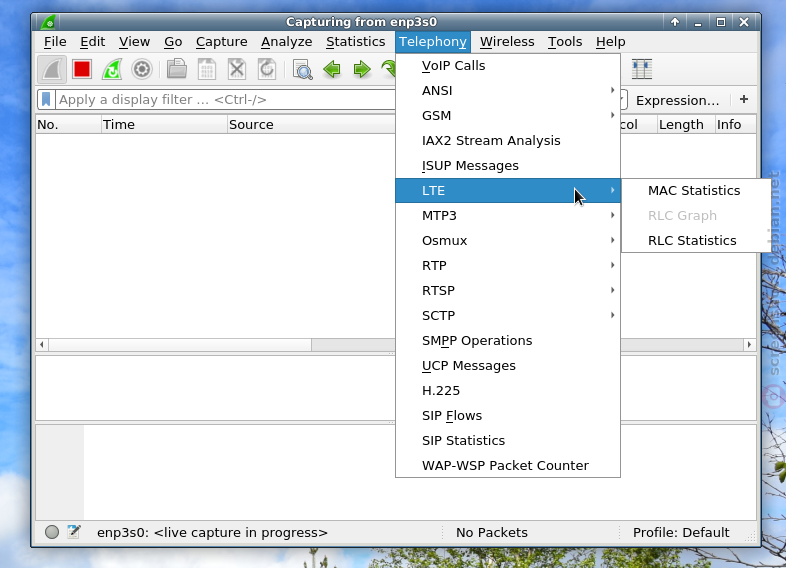
Task: Click the Wireshark icon in title bar
Action: point(49,22)
